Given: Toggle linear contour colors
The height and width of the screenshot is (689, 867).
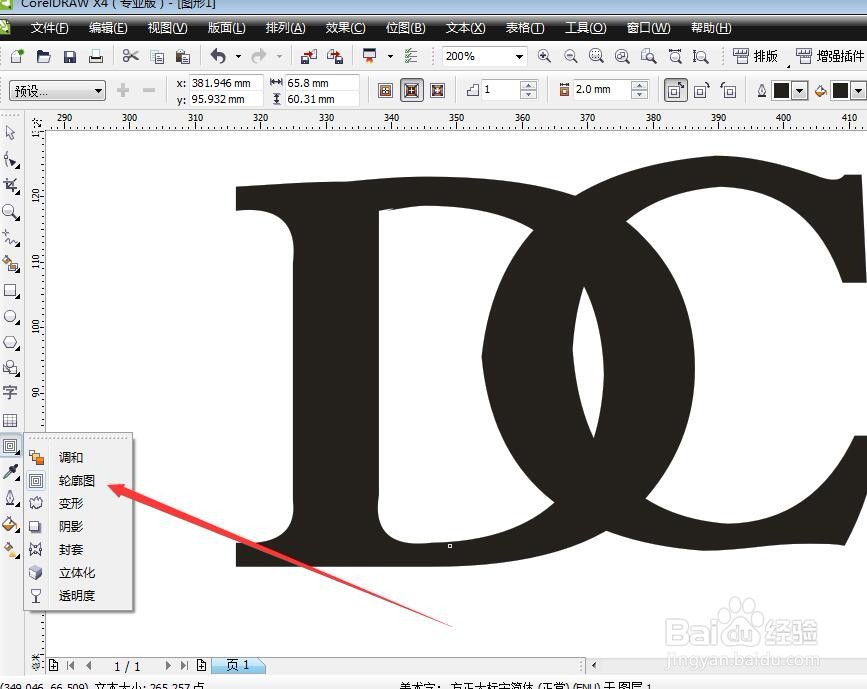Looking at the screenshot, I should (x=675, y=90).
